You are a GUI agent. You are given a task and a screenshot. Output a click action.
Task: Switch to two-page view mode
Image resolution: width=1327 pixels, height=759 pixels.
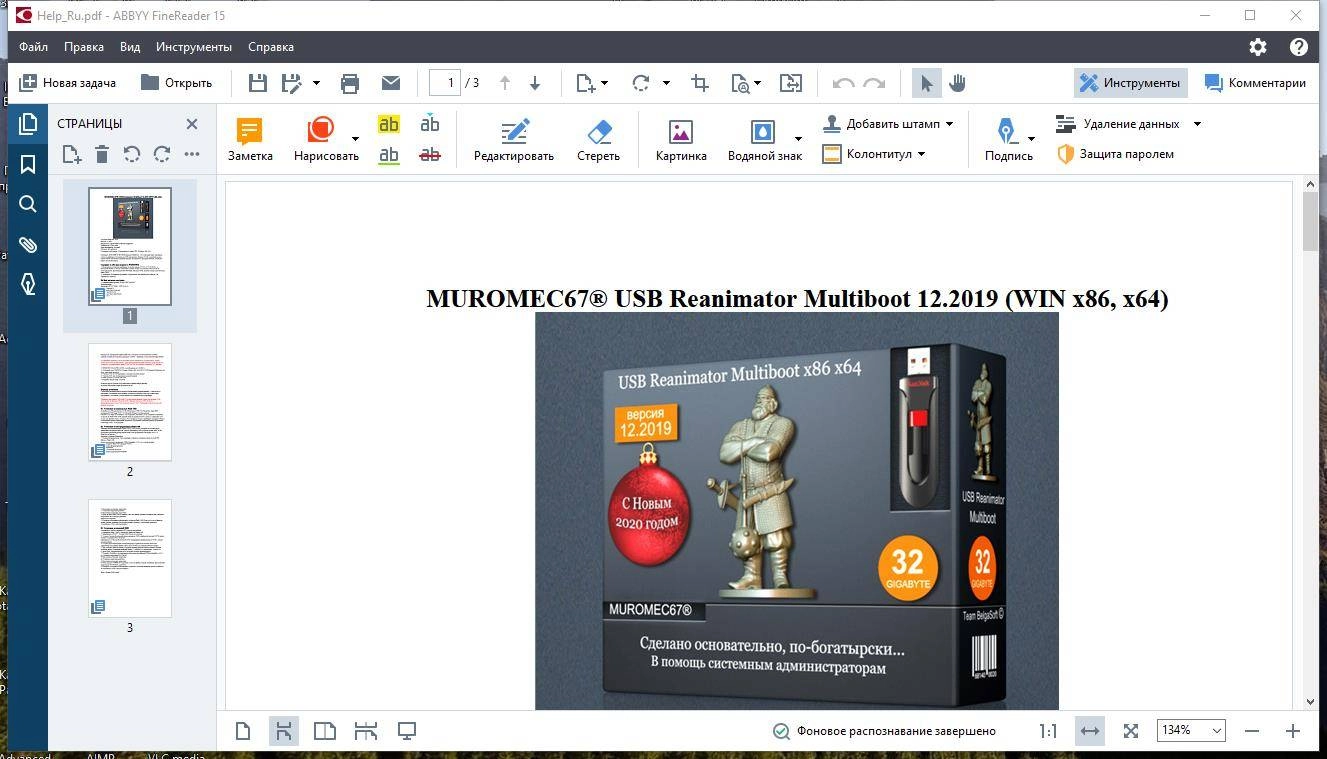pos(325,731)
